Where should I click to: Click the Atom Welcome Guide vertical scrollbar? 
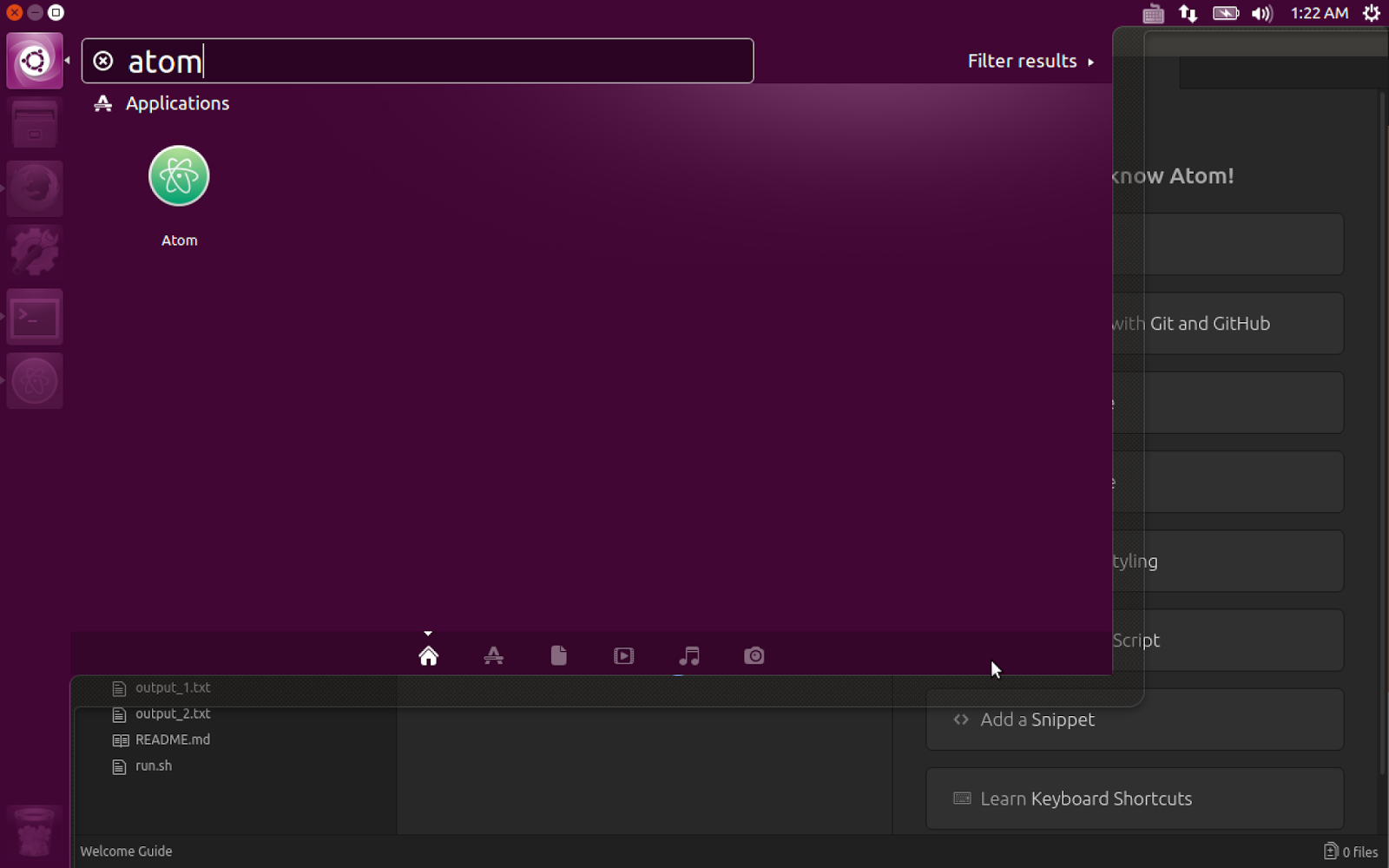coord(1382,434)
